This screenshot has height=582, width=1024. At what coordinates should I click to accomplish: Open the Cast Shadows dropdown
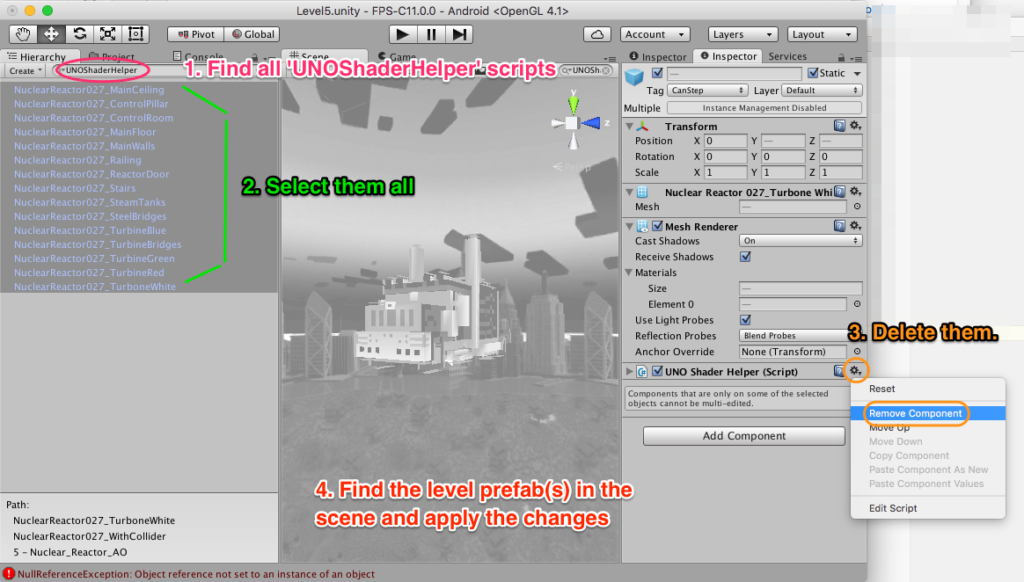click(x=801, y=241)
